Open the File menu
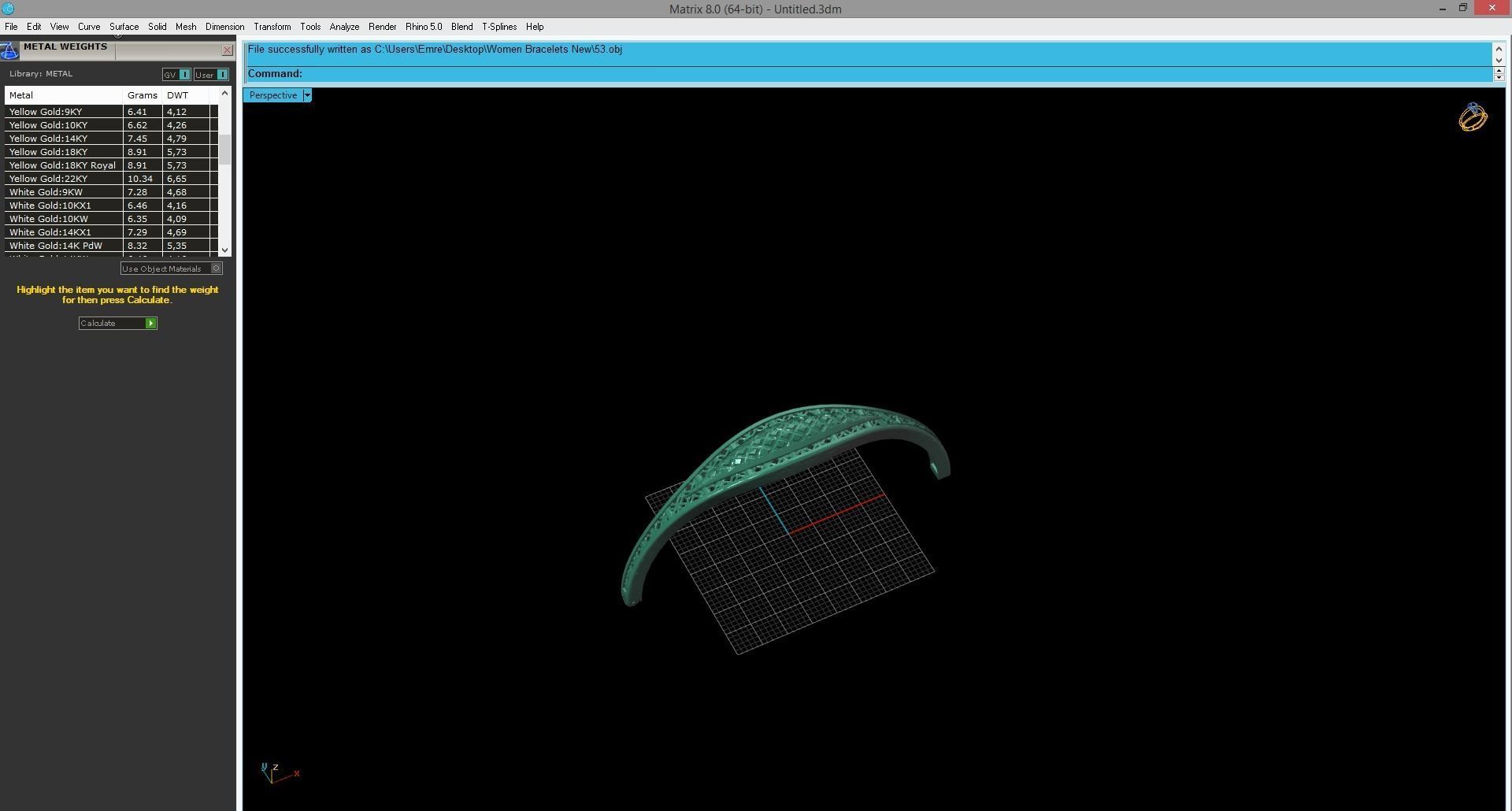Screen dimensions: 1512x811 pos(11,27)
